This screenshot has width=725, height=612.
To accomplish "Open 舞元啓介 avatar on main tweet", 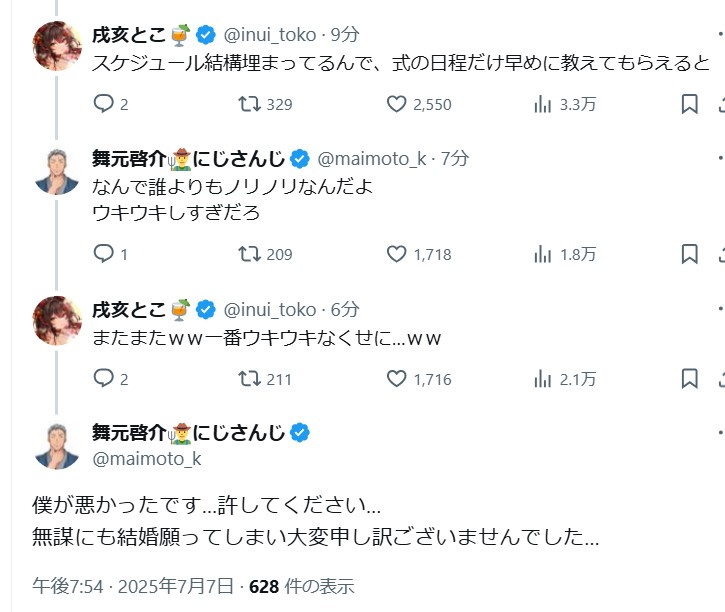I will click(56, 446).
